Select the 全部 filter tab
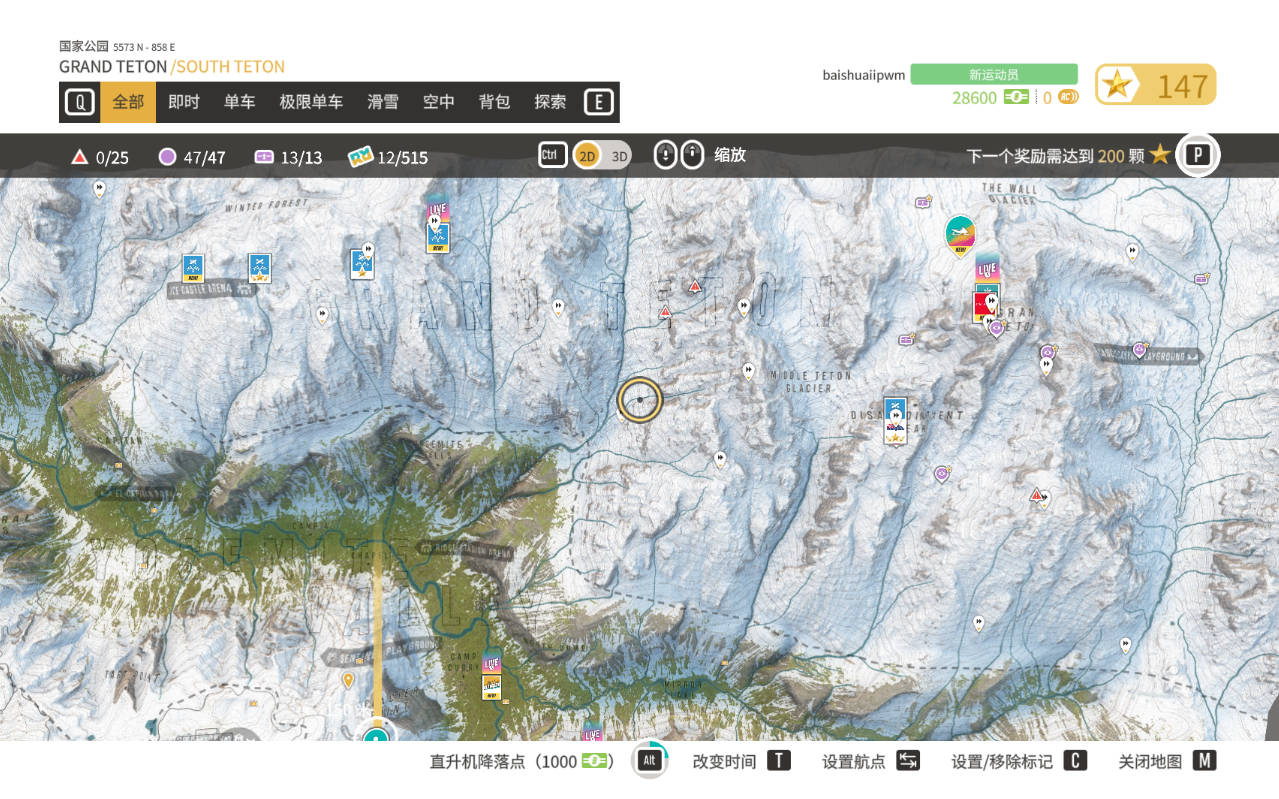This screenshot has width=1279, height=799. click(128, 102)
